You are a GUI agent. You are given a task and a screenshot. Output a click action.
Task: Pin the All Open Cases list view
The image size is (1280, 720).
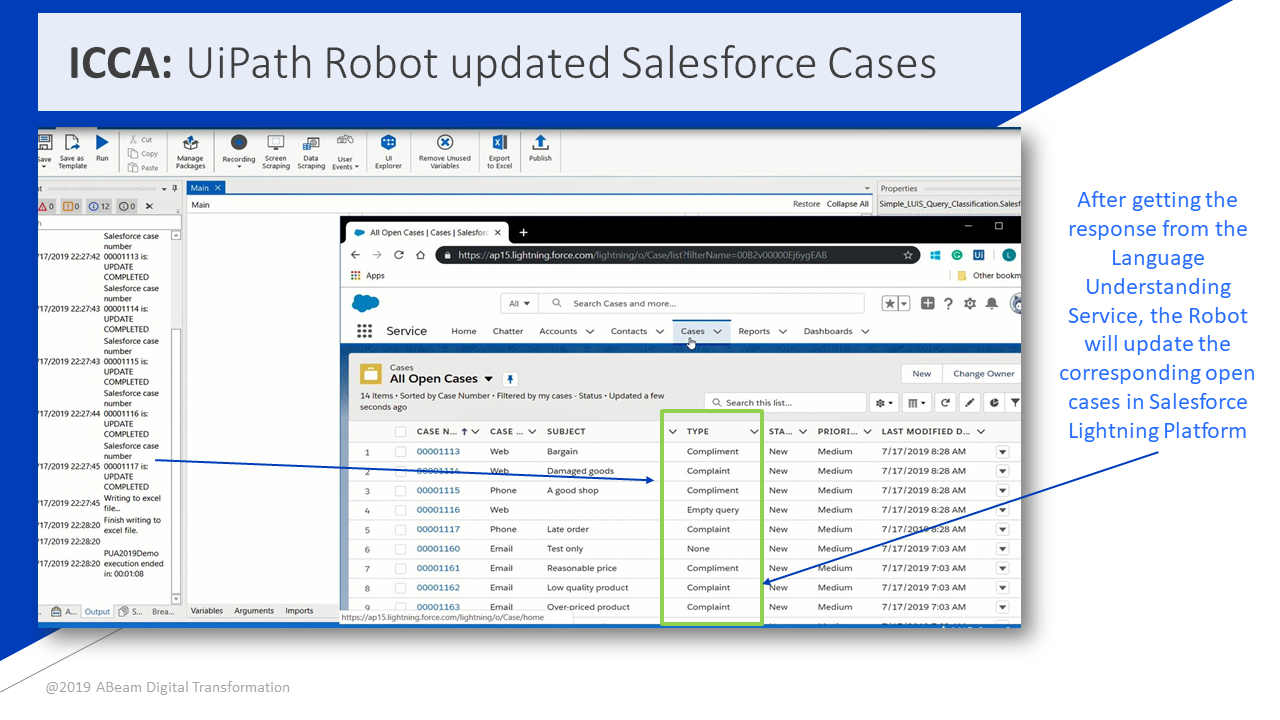510,379
